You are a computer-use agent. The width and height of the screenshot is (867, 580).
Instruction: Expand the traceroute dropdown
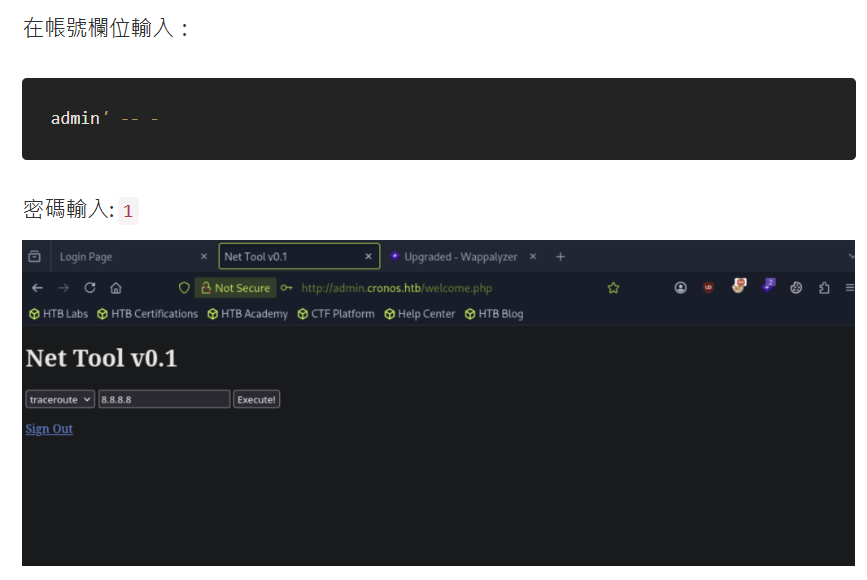(x=60, y=399)
